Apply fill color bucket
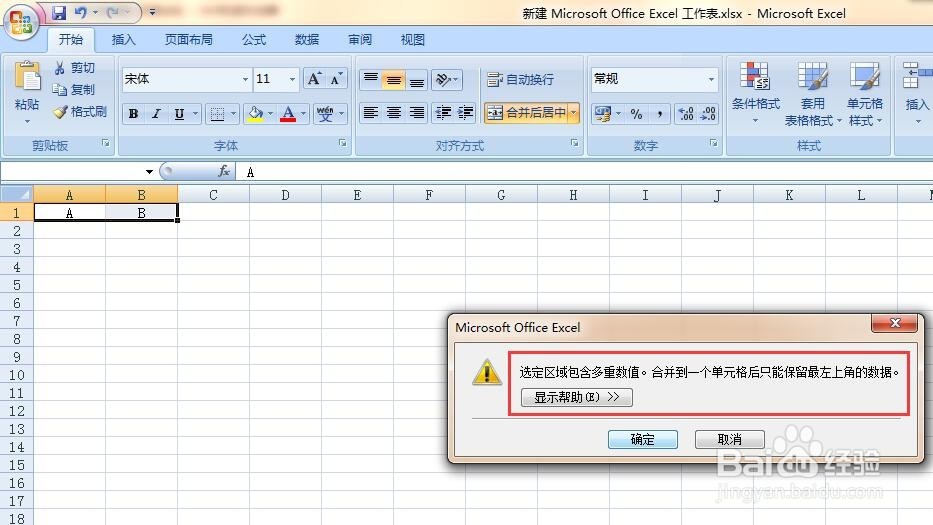The height and width of the screenshot is (525, 933). (x=256, y=114)
